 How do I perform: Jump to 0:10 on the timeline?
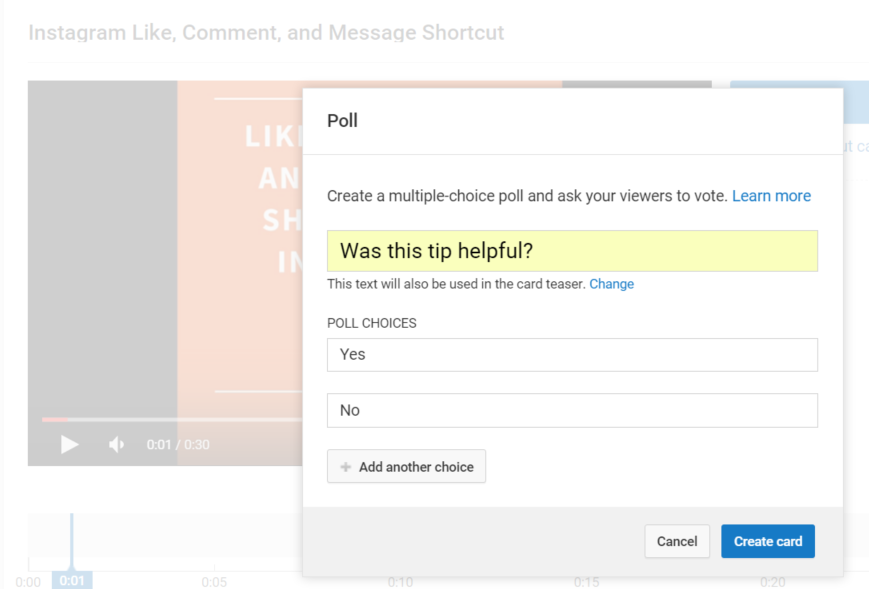[400, 582]
